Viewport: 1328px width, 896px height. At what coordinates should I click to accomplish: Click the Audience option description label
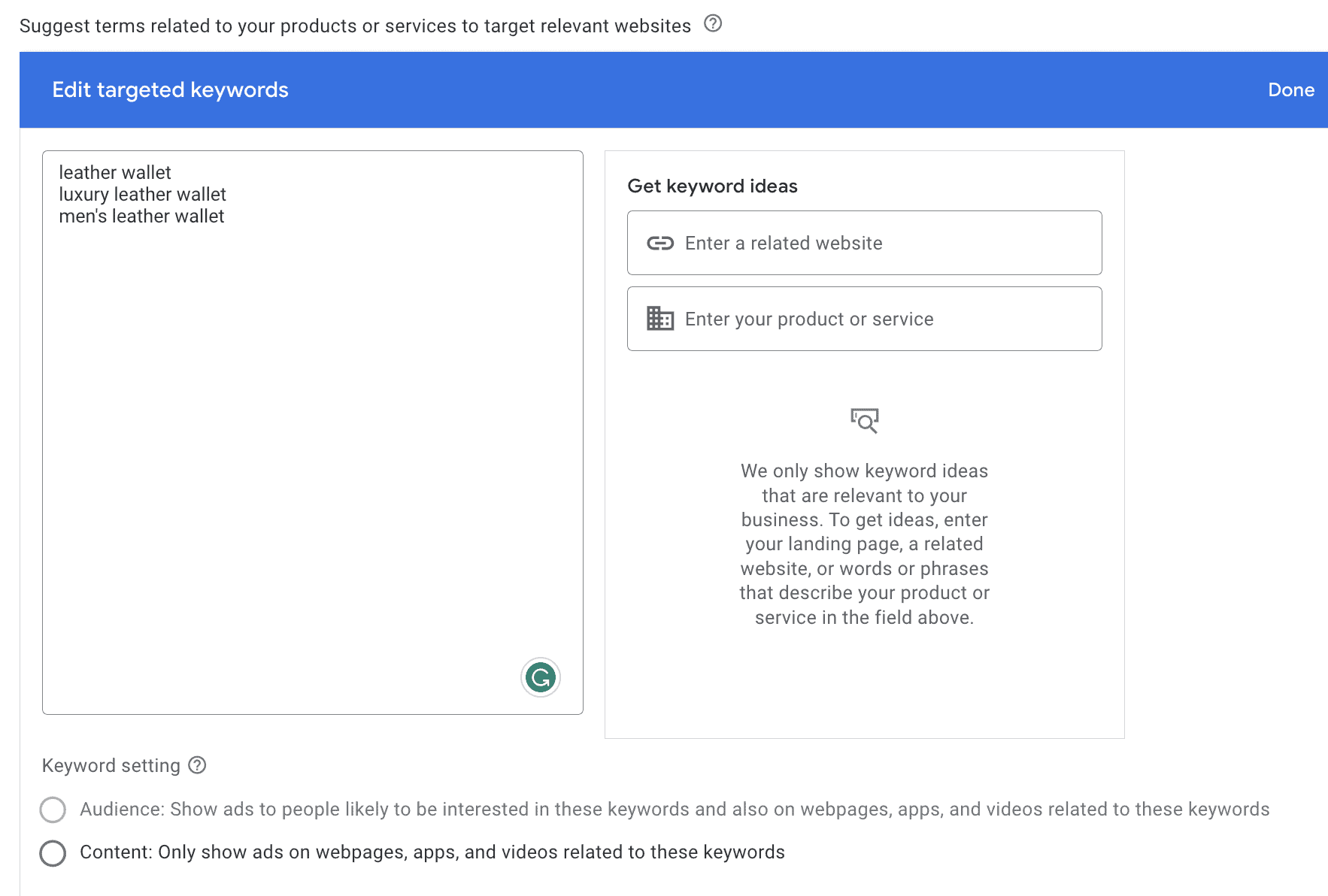coord(674,810)
